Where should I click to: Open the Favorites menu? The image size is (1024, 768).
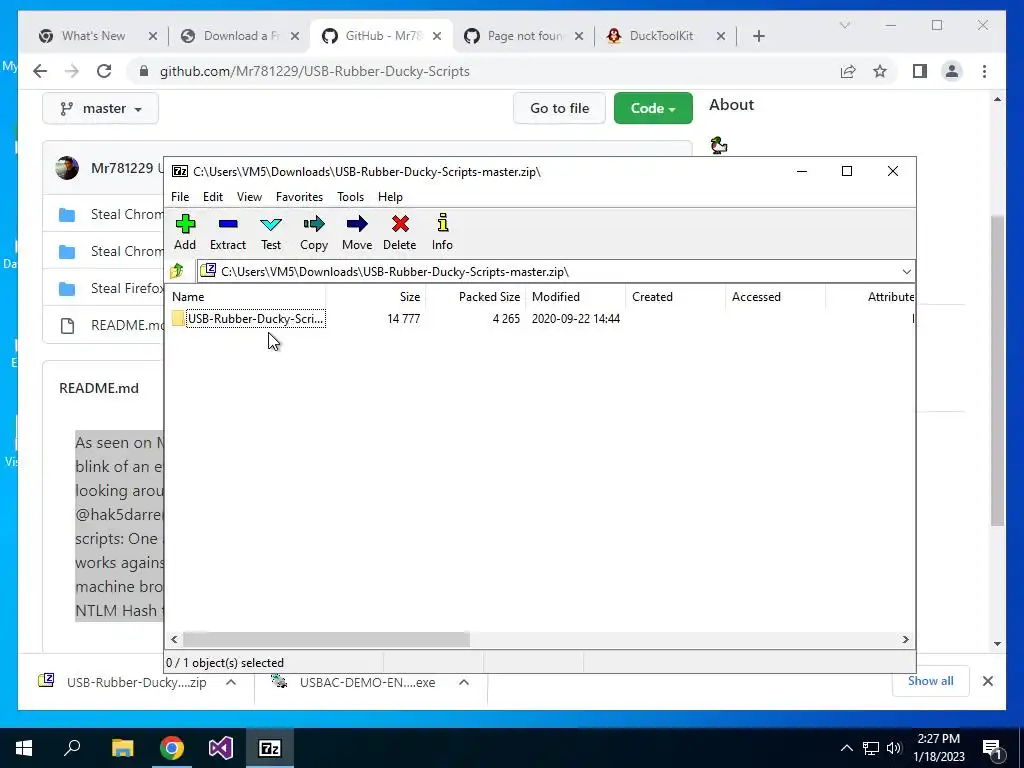(x=299, y=197)
